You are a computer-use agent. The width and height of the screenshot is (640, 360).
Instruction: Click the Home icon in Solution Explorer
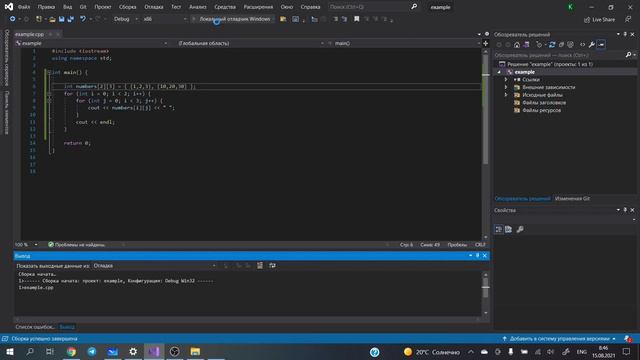point(517,44)
